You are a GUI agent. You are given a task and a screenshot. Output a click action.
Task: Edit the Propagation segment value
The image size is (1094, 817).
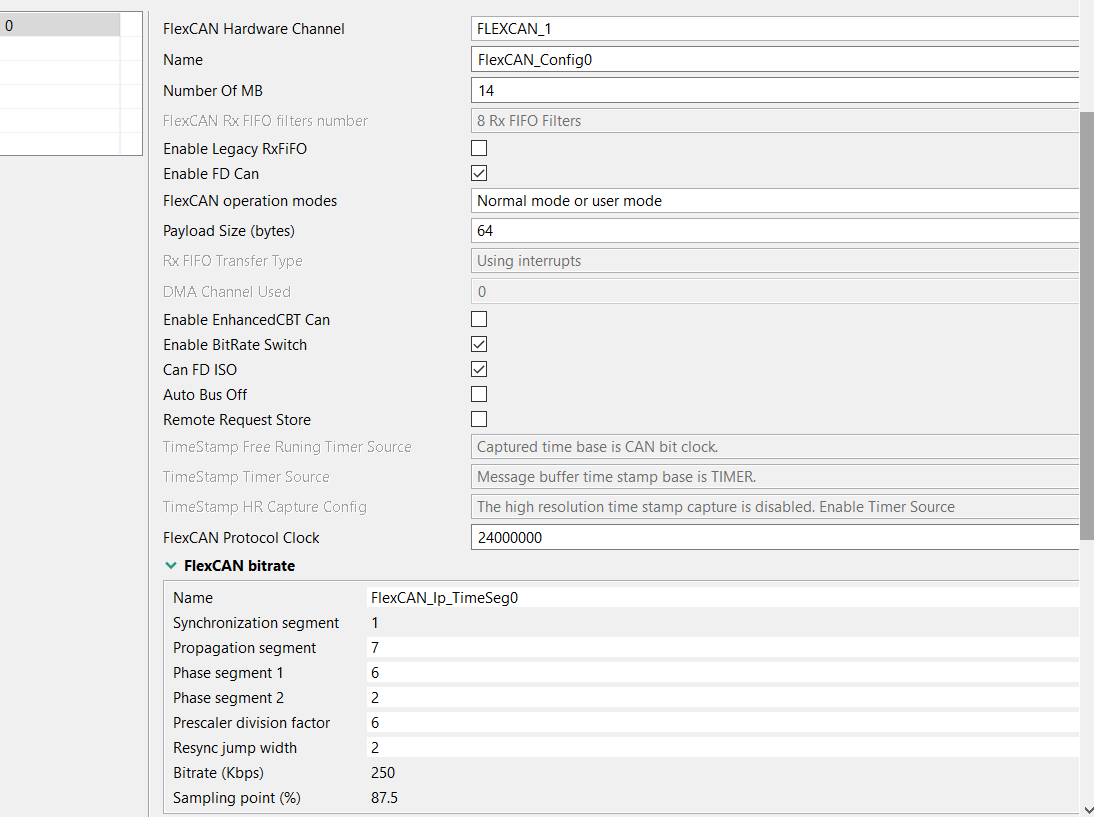point(720,648)
